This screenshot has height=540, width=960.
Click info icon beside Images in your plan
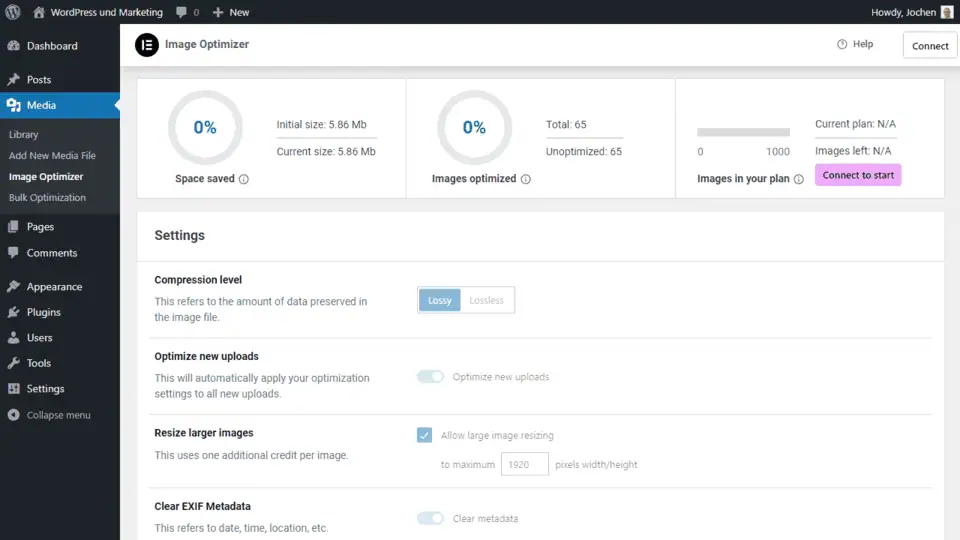coord(799,179)
